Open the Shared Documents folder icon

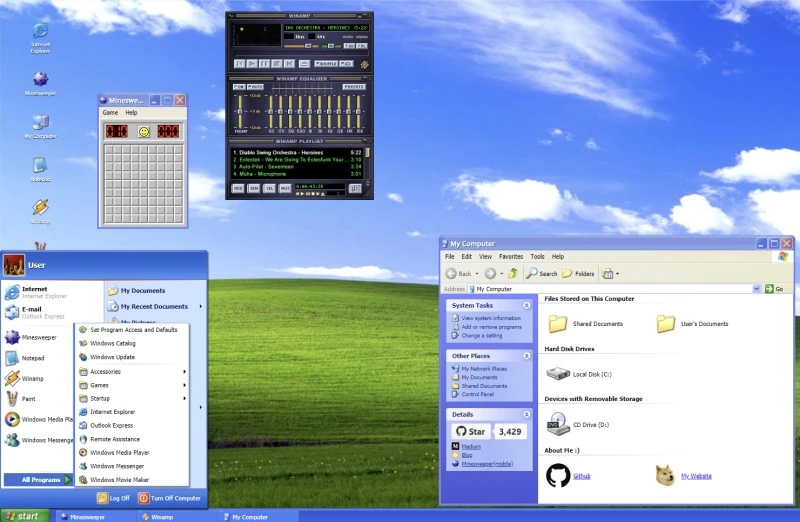557,323
